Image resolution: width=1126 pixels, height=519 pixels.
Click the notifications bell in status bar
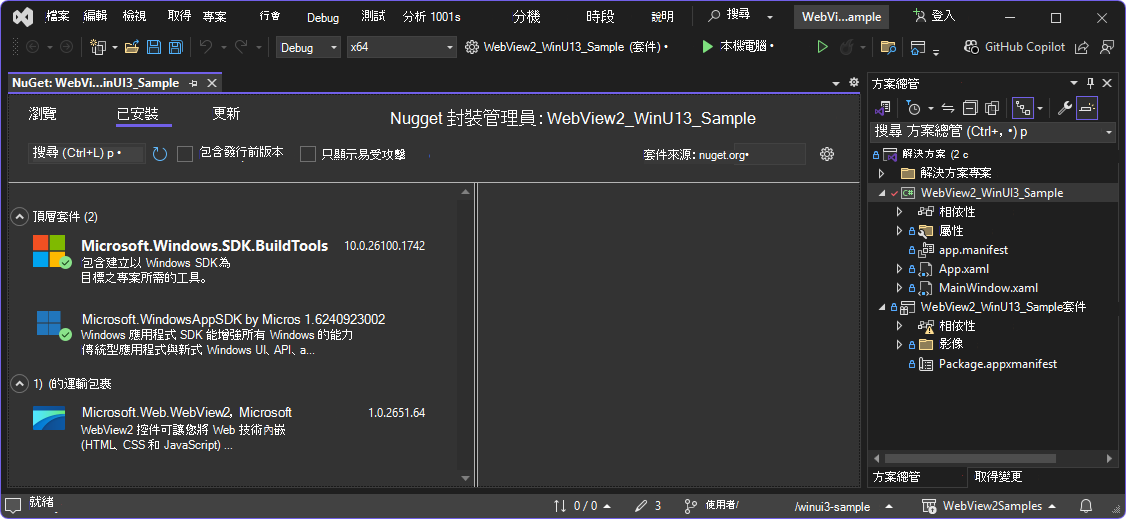1087,506
